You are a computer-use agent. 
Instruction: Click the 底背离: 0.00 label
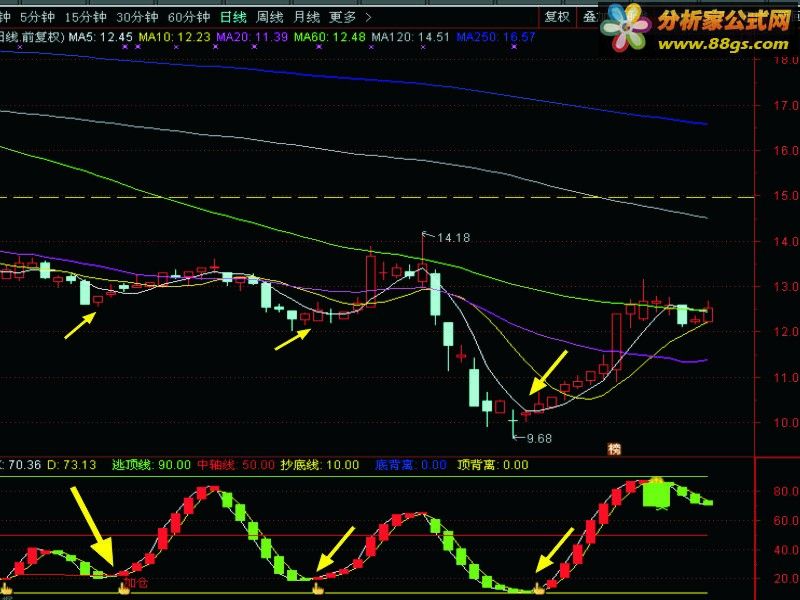pos(411,465)
